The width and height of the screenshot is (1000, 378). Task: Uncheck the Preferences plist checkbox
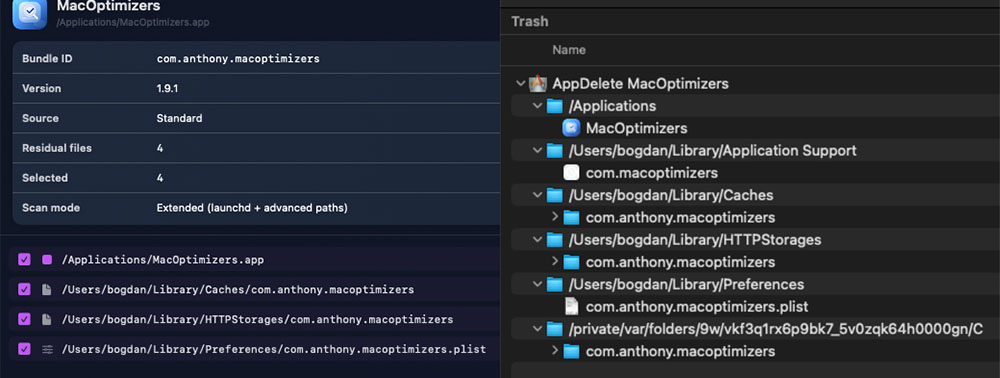click(x=24, y=349)
